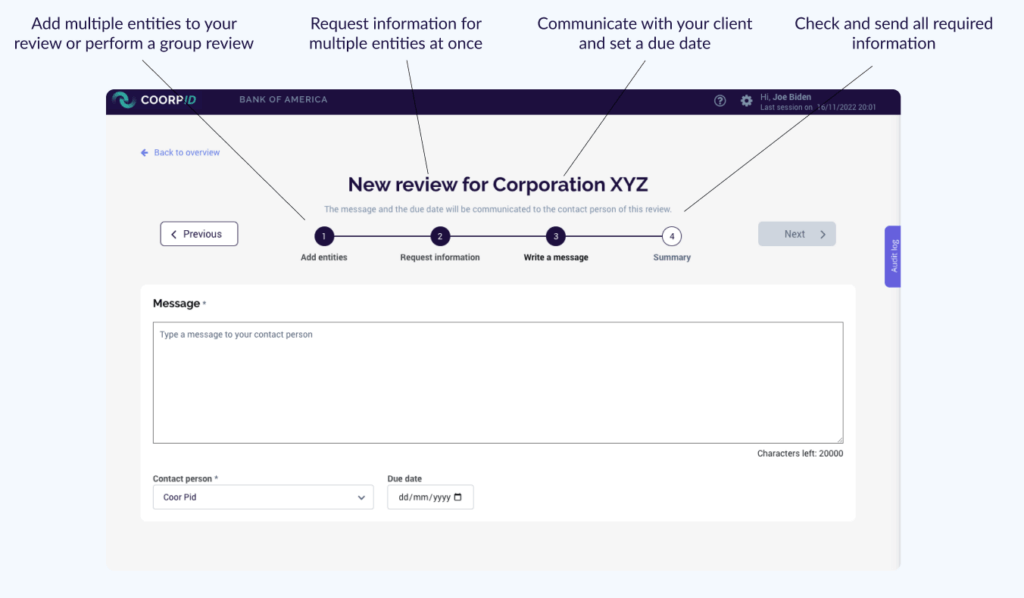Viewport: 1024px width, 598px height.
Task: Go to step 1 circle for Add entities
Action: pos(324,236)
